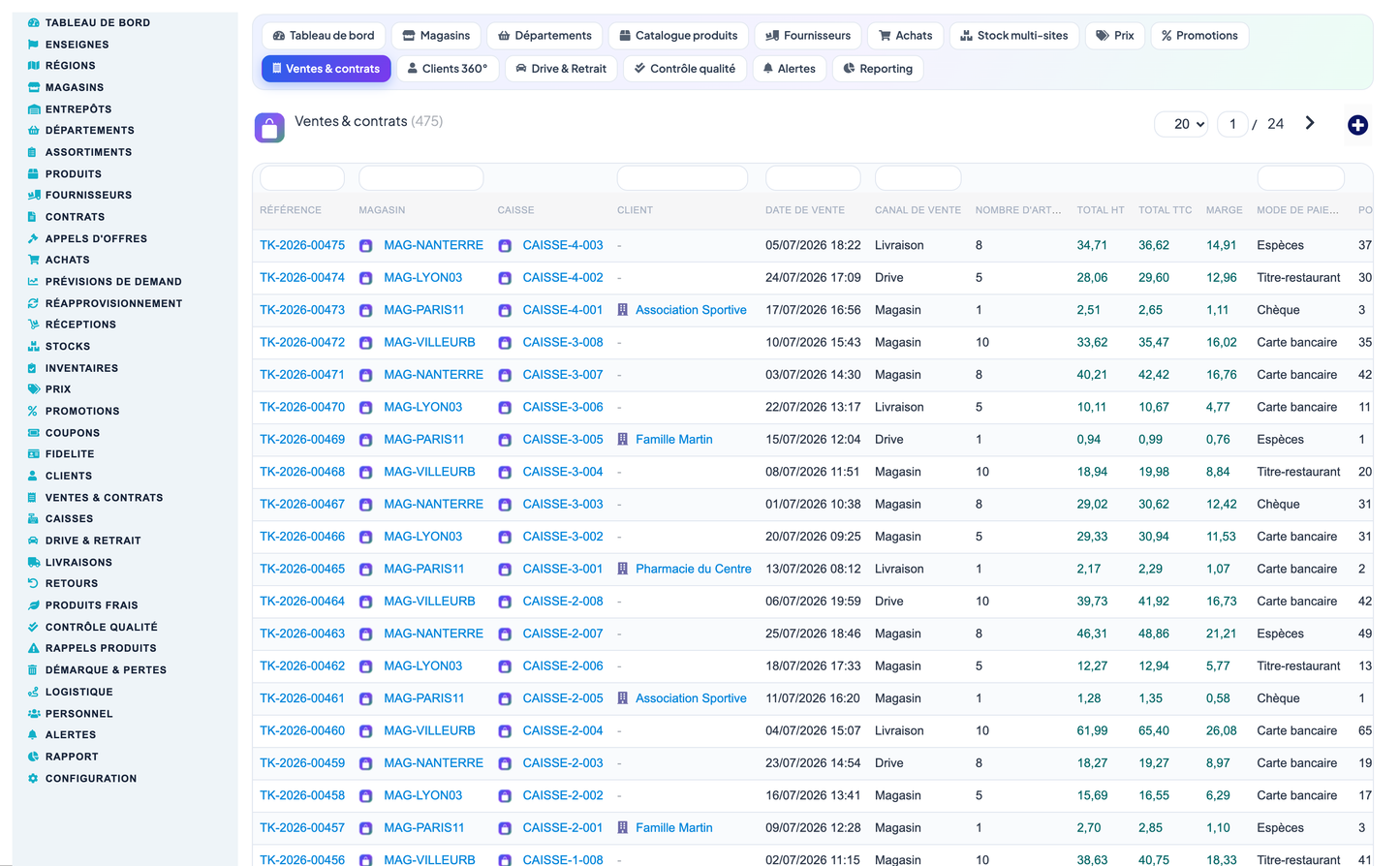Switch to Clients 360° tab
Screen dimensions: 1400x866
point(447,69)
